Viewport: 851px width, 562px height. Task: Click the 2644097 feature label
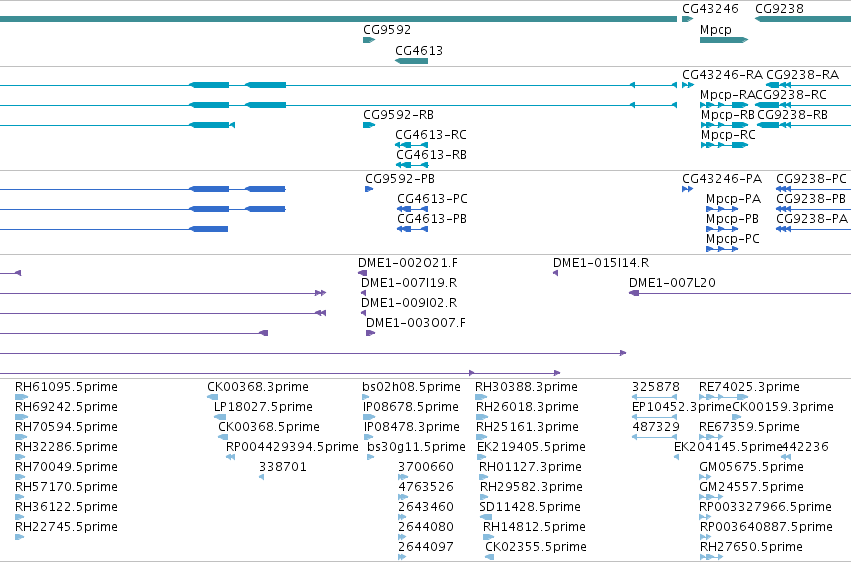pos(426,547)
